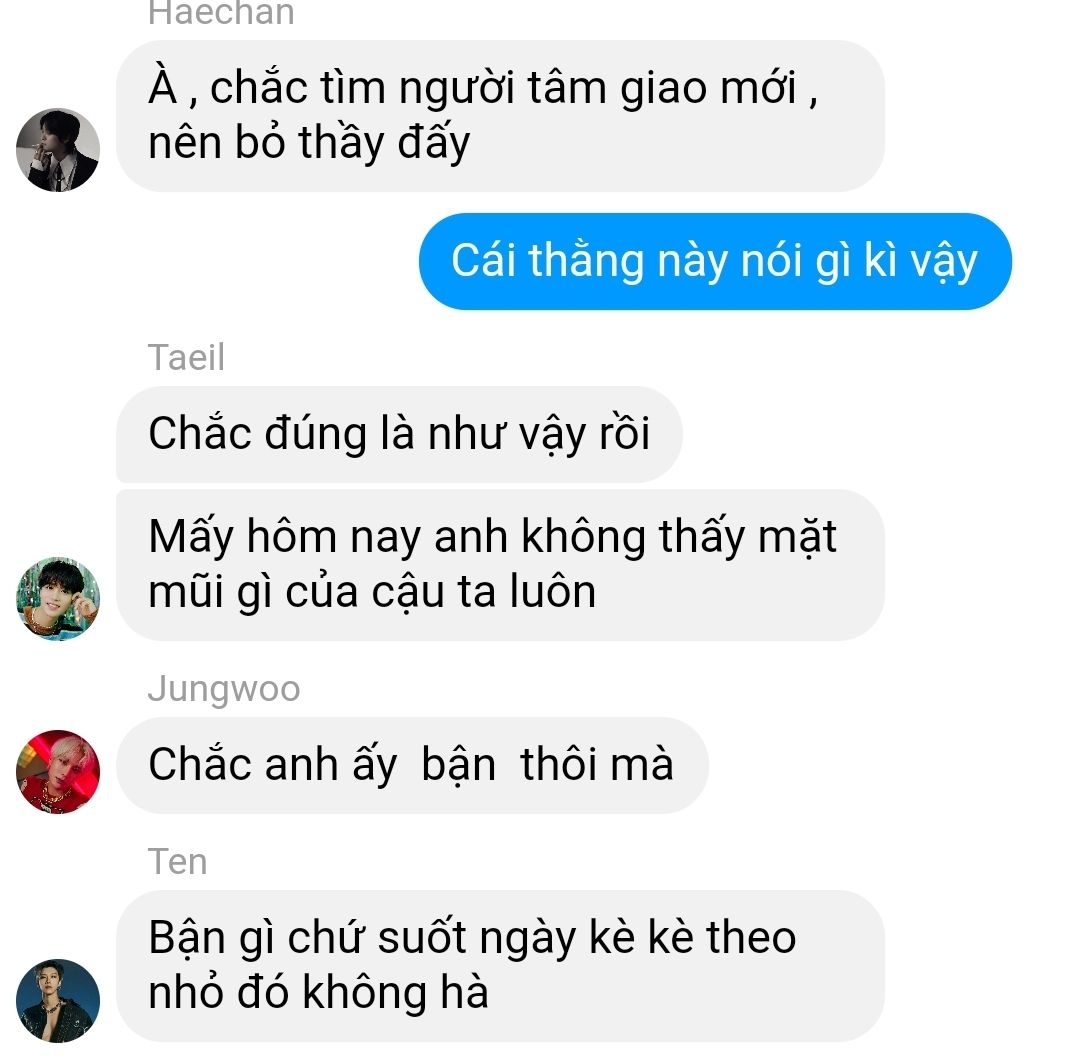Click text line 'Bận gì chứ suốt ngày kè kè theo'

(472, 938)
